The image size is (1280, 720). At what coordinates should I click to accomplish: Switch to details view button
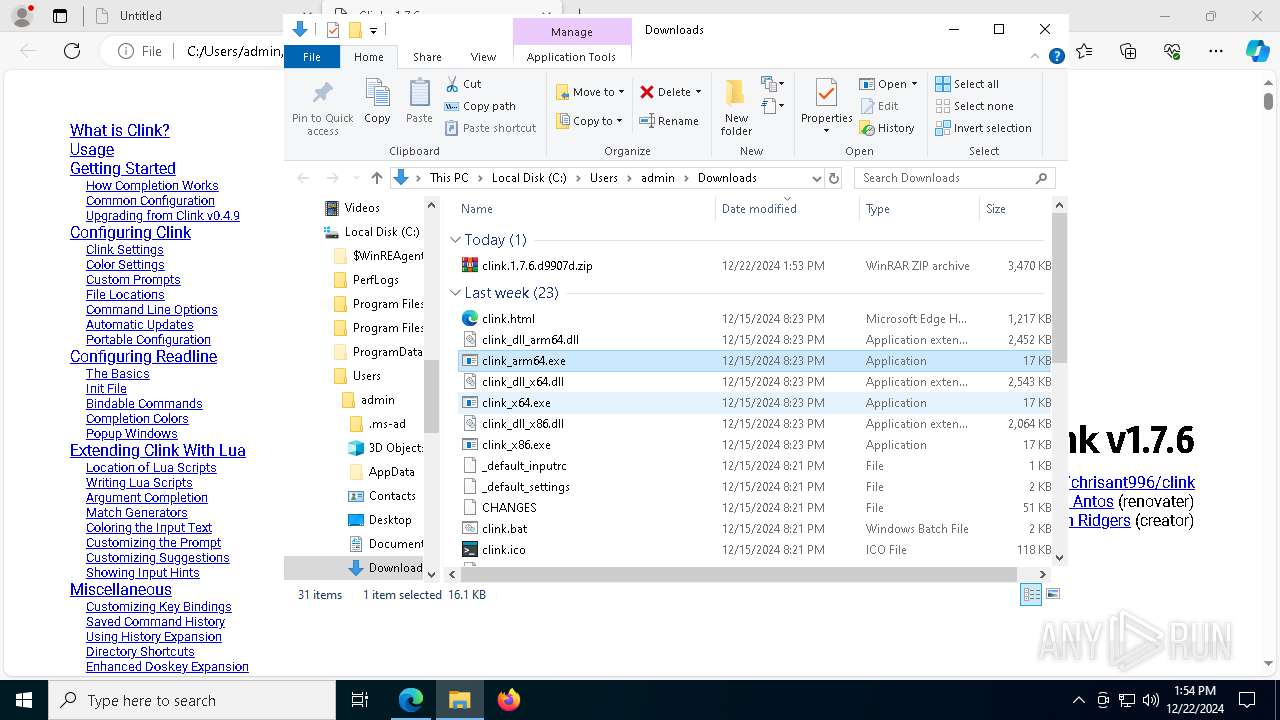(x=1030, y=594)
